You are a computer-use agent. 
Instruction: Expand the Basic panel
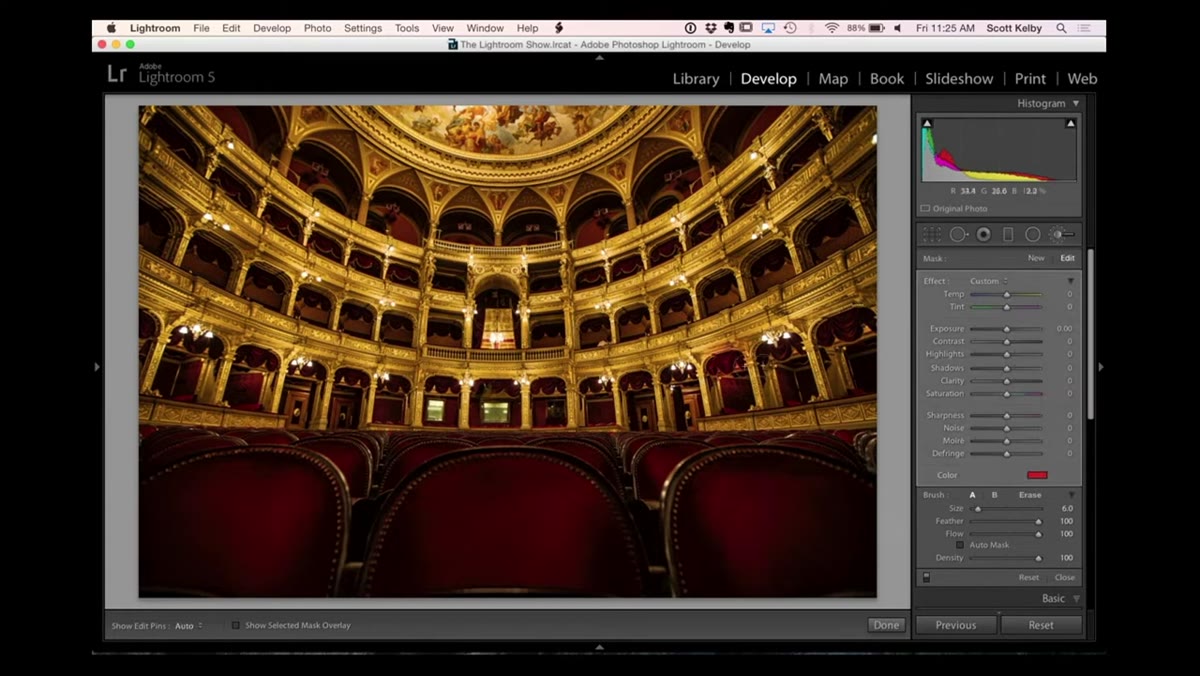1076,599
